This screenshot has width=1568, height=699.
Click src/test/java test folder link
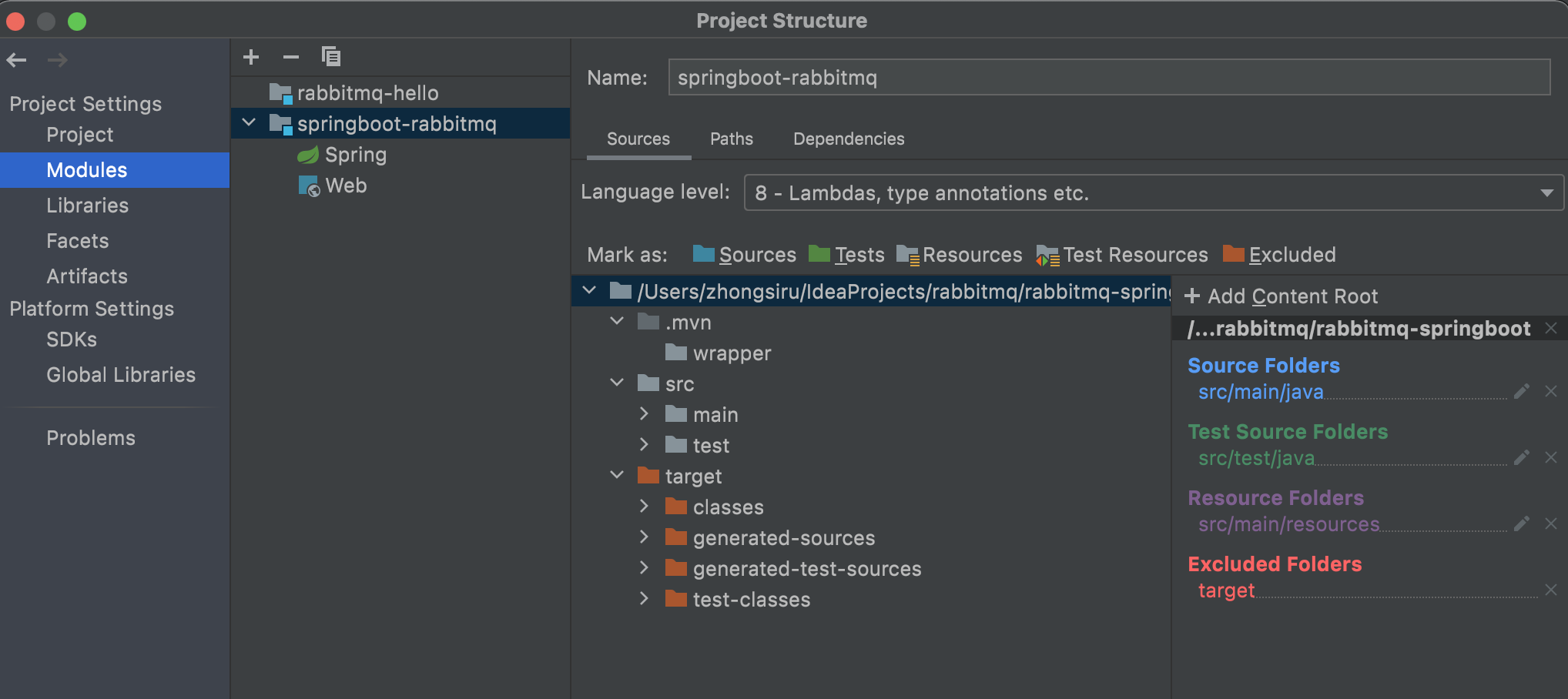click(x=1256, y=458)
